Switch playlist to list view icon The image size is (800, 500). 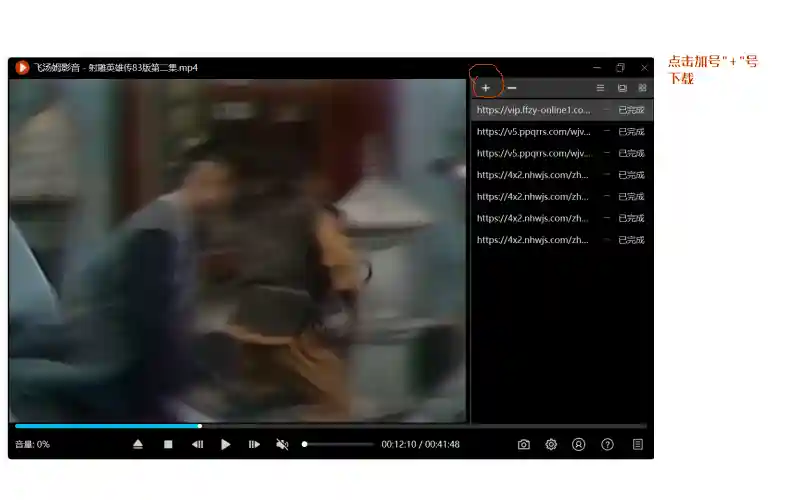pyautogui.click(x=601, y=88)
